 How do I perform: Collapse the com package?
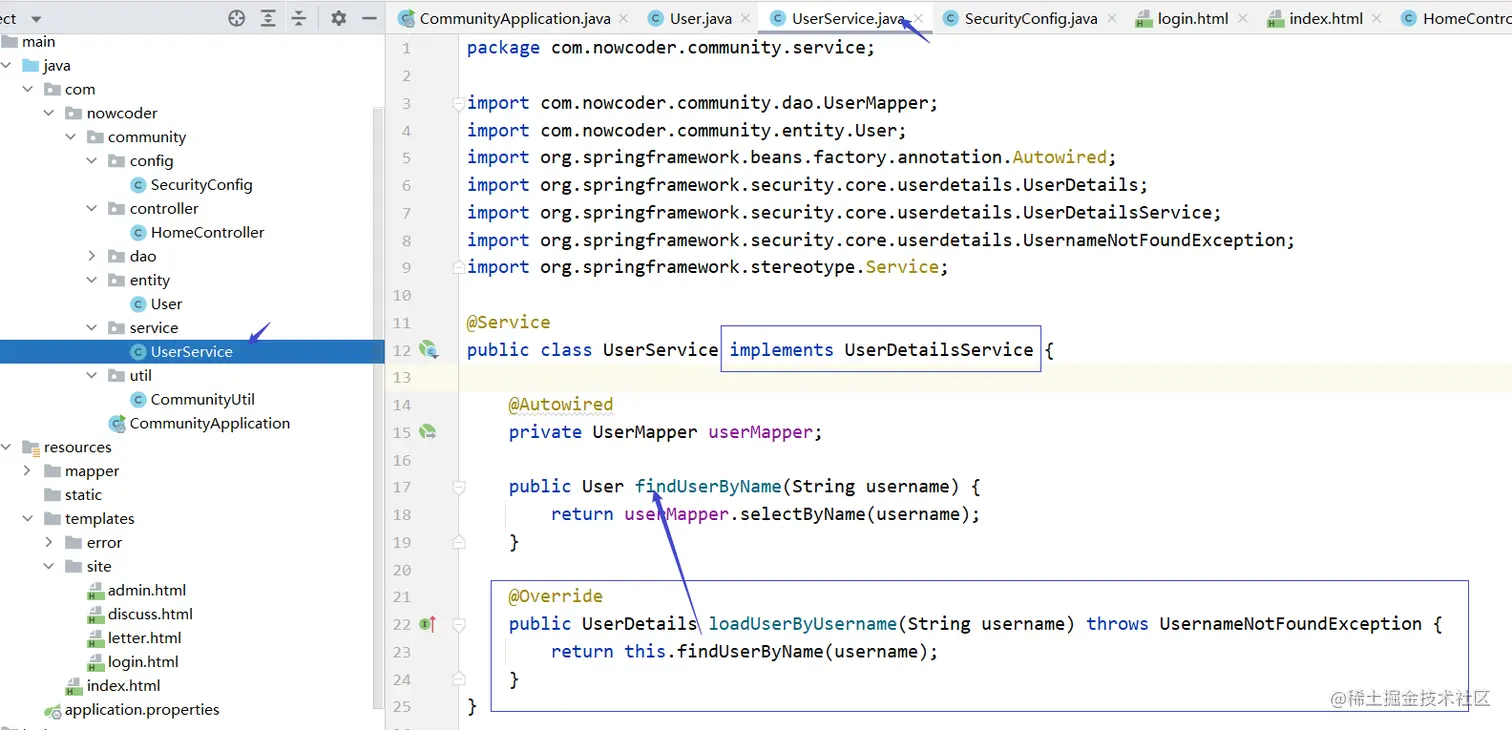click(28, 89)
